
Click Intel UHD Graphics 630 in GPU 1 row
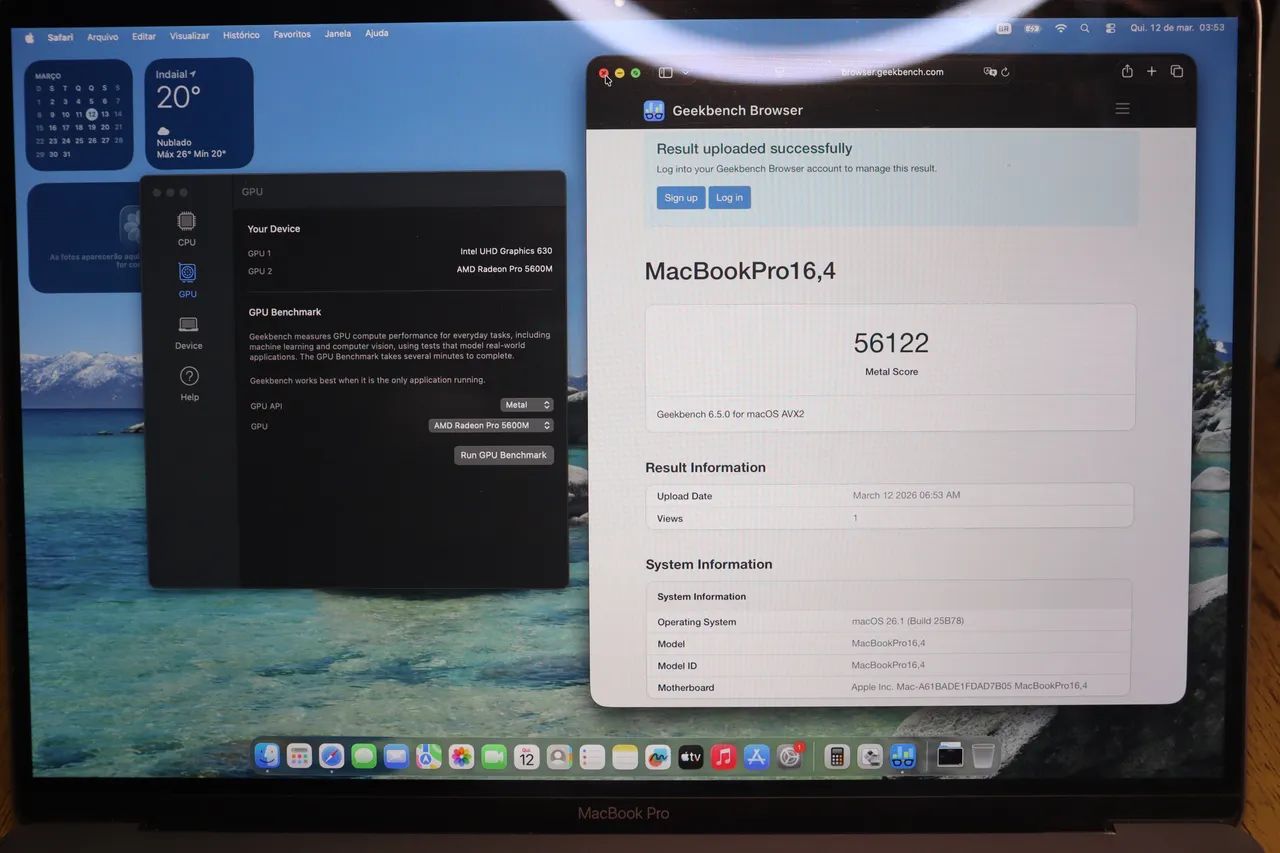tap(506, 251)
